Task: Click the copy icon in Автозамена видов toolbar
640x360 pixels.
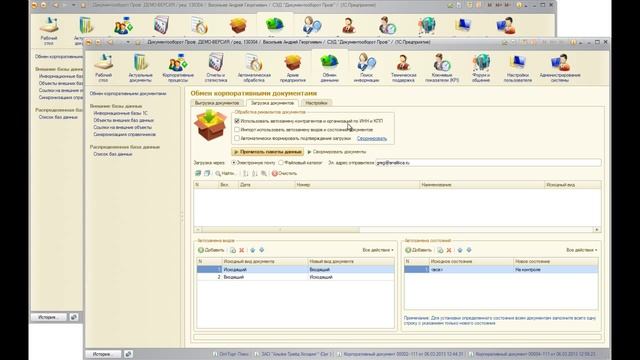Action: 233,250
